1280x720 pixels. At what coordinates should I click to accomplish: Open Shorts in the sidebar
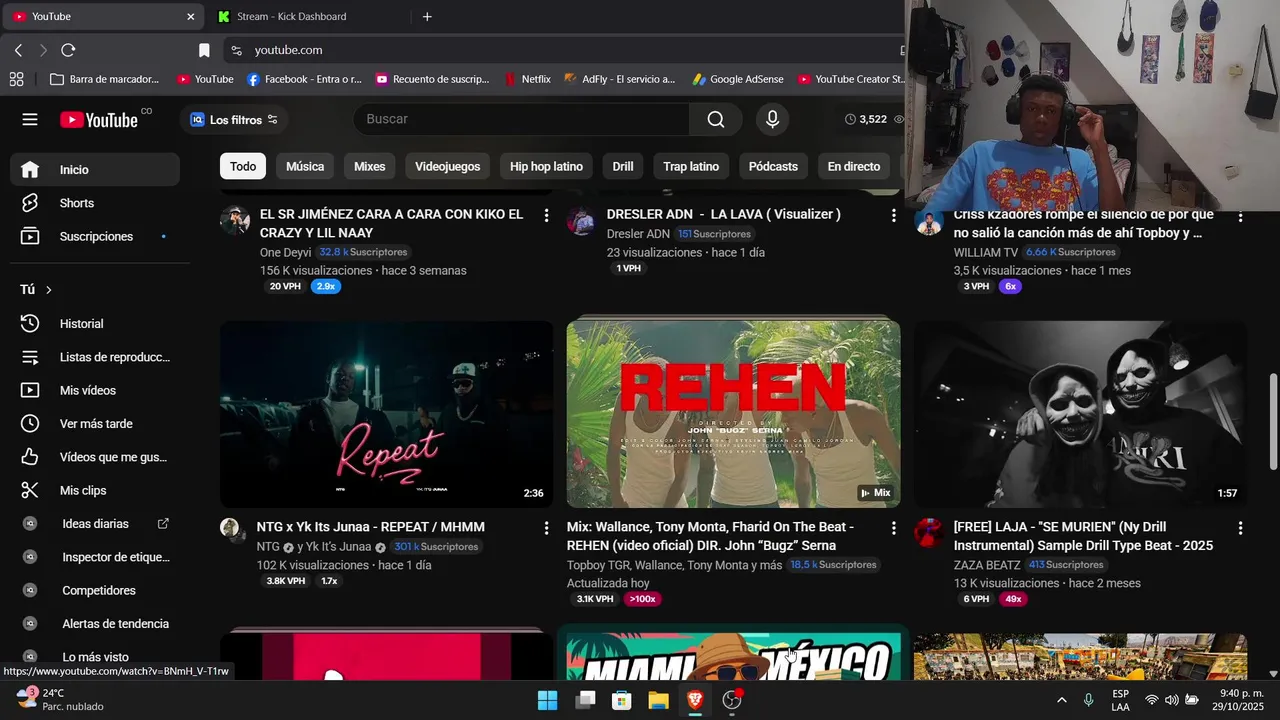95,203
